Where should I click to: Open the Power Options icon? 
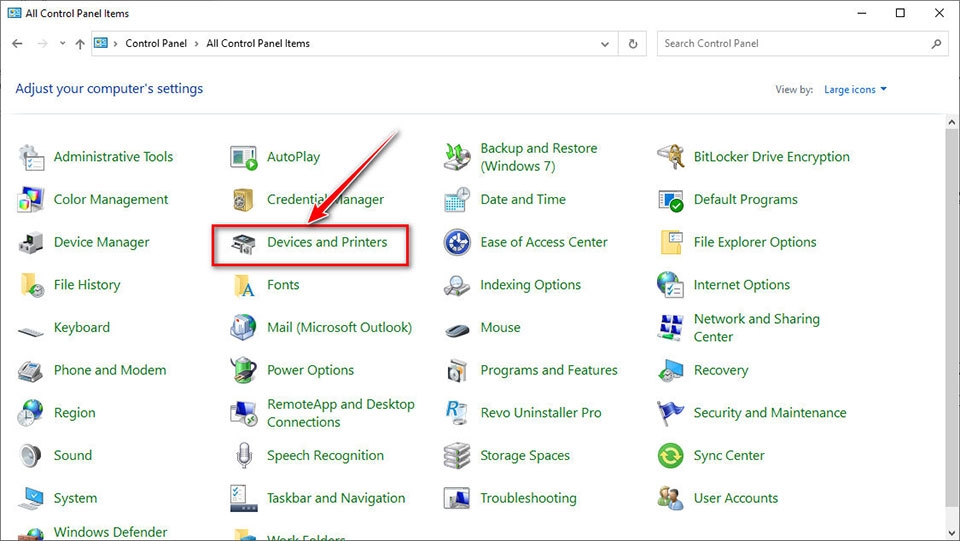[243, 371]
